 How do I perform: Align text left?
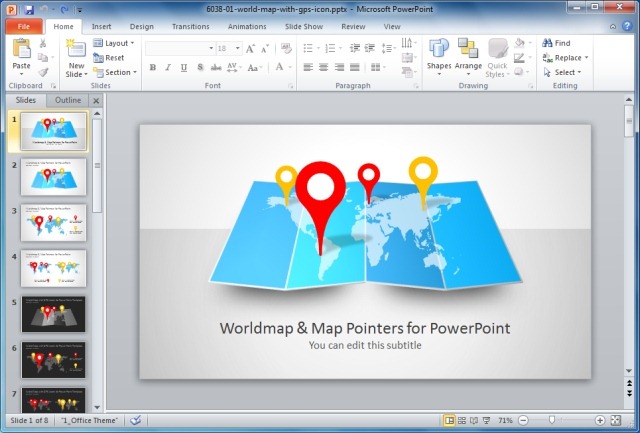(308, 67)
